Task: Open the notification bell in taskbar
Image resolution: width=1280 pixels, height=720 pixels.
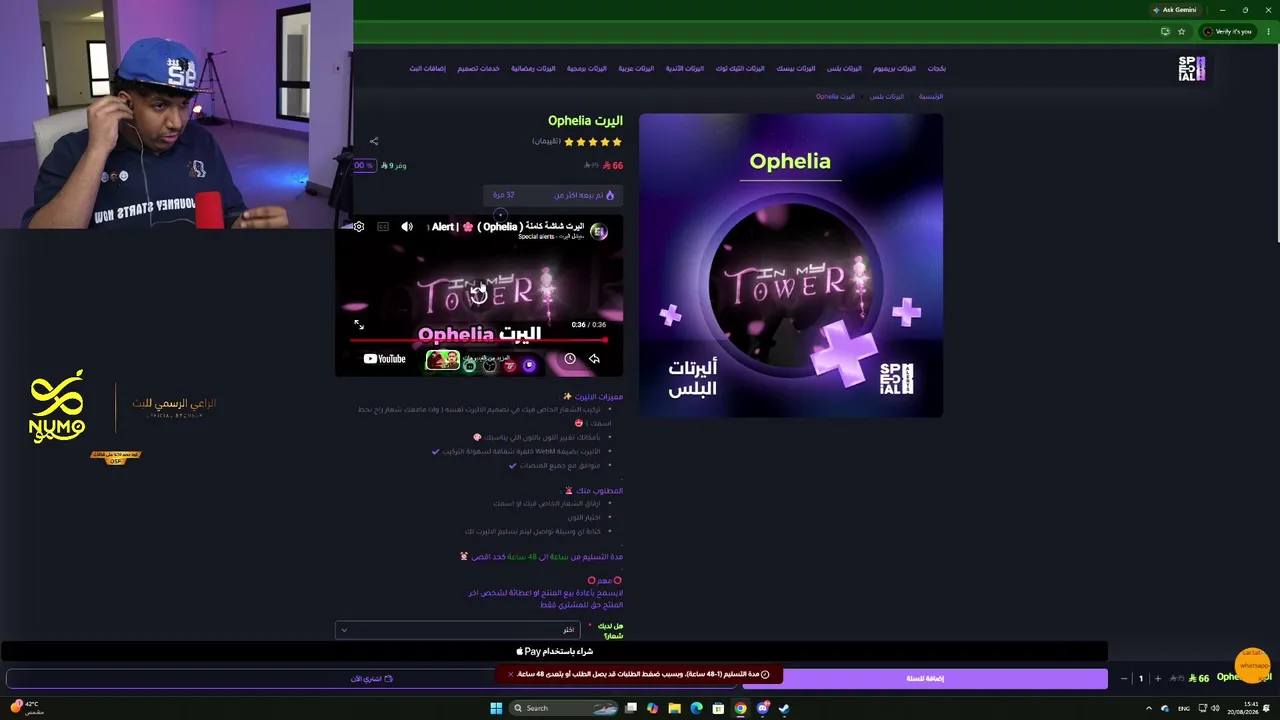Action: pos(1268,708)
